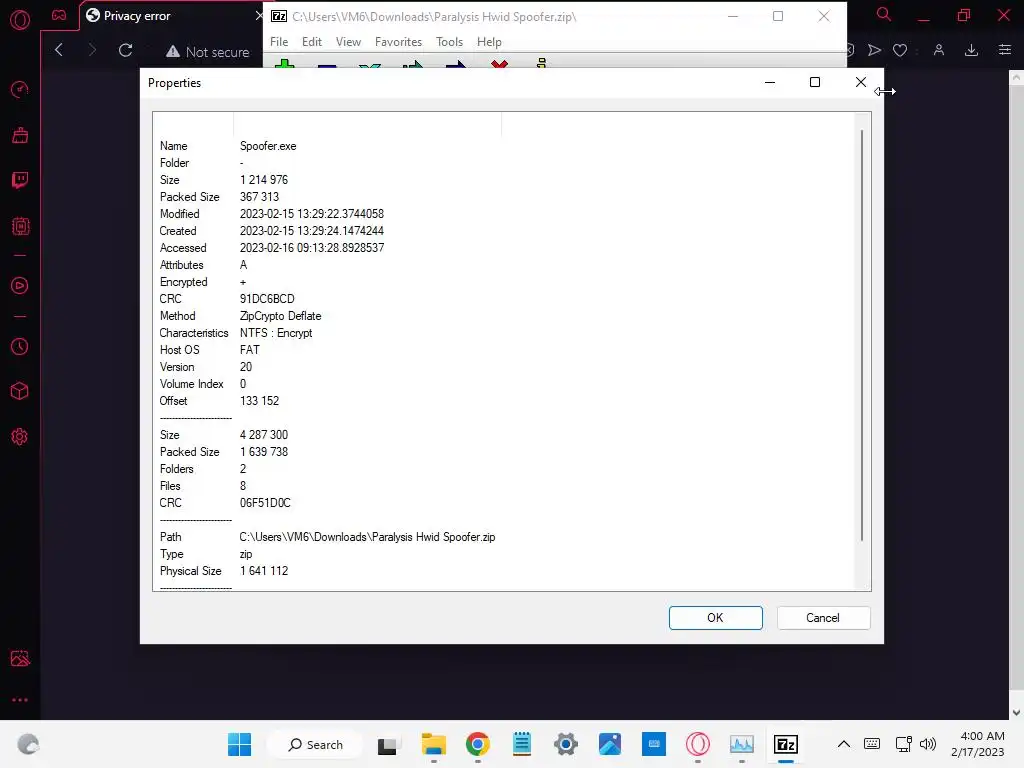Open the Player sidebar icon

20,285
